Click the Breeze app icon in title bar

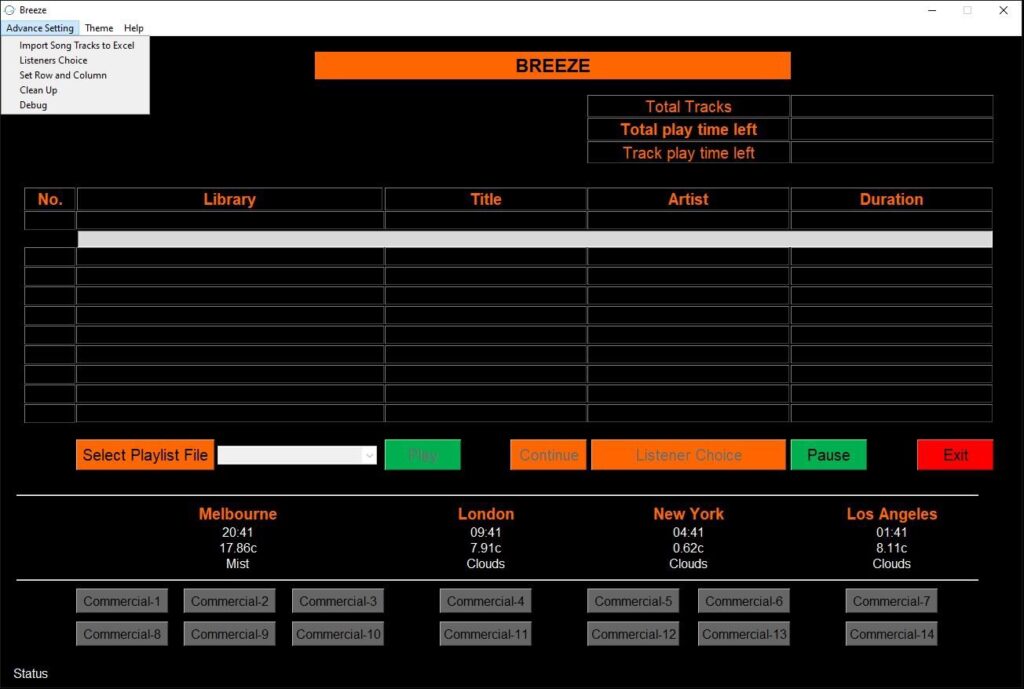pyautogui.click(x=9, y=10)
